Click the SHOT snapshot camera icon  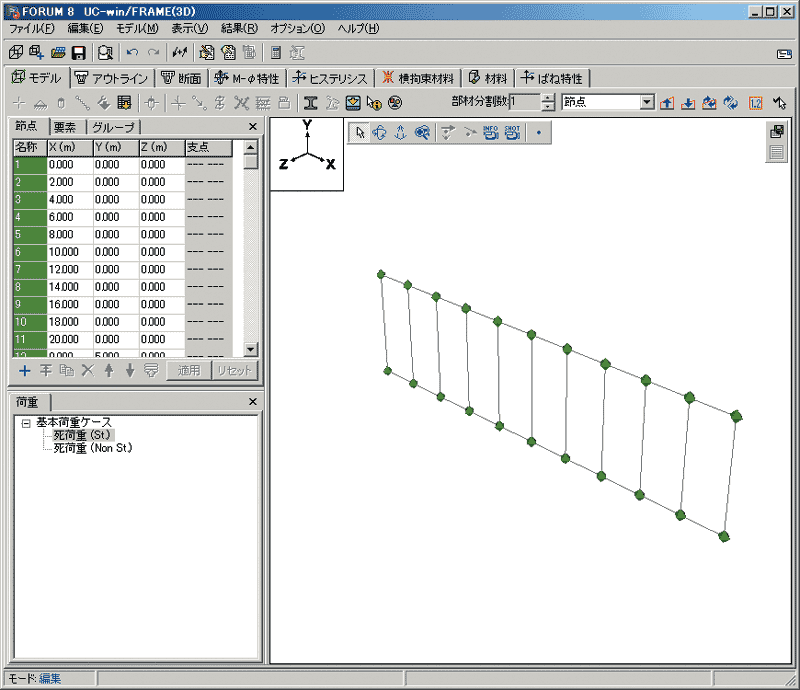pyautogui.click(x=512, y=131)
